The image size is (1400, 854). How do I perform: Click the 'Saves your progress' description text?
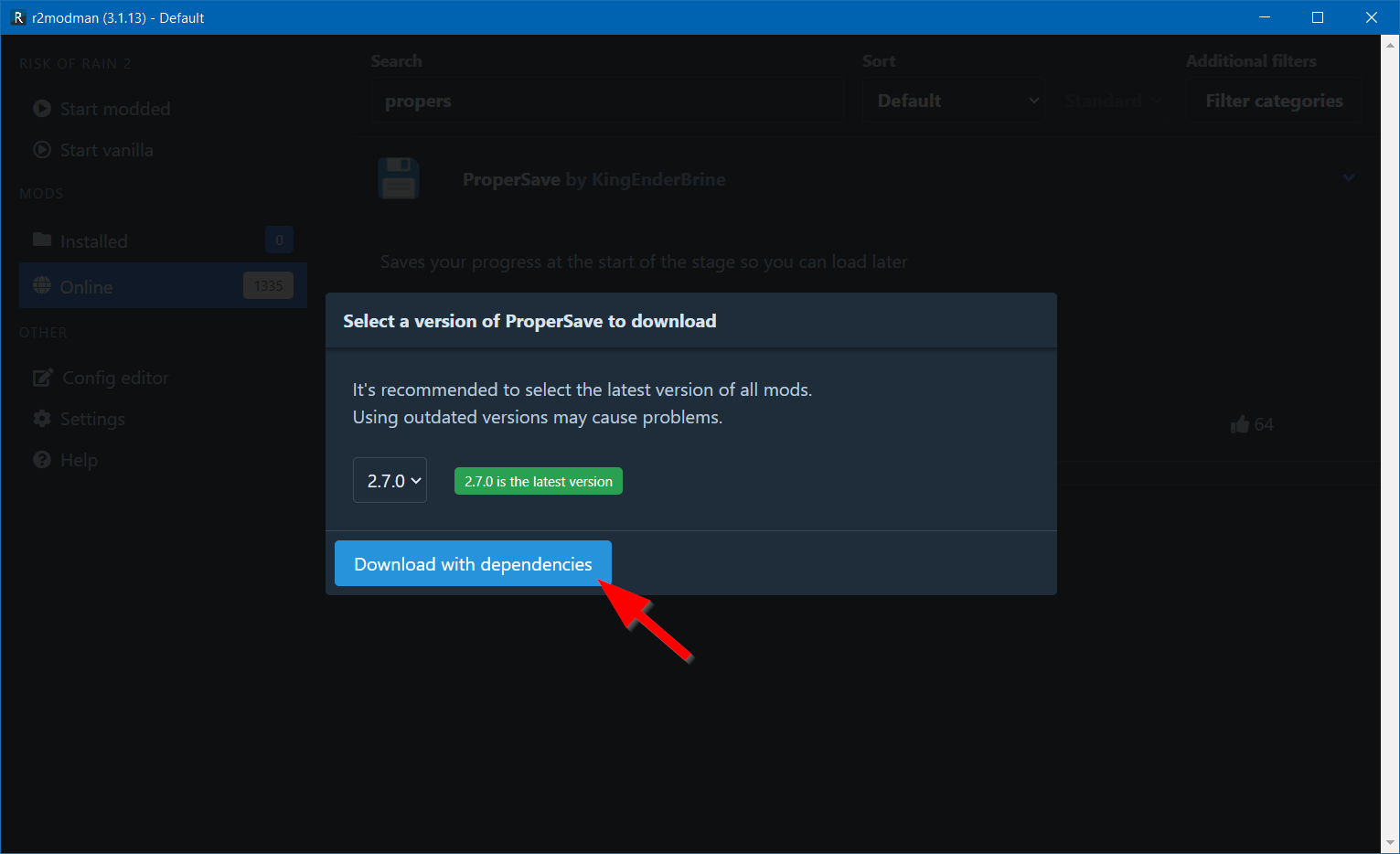[x=644, y=262]
